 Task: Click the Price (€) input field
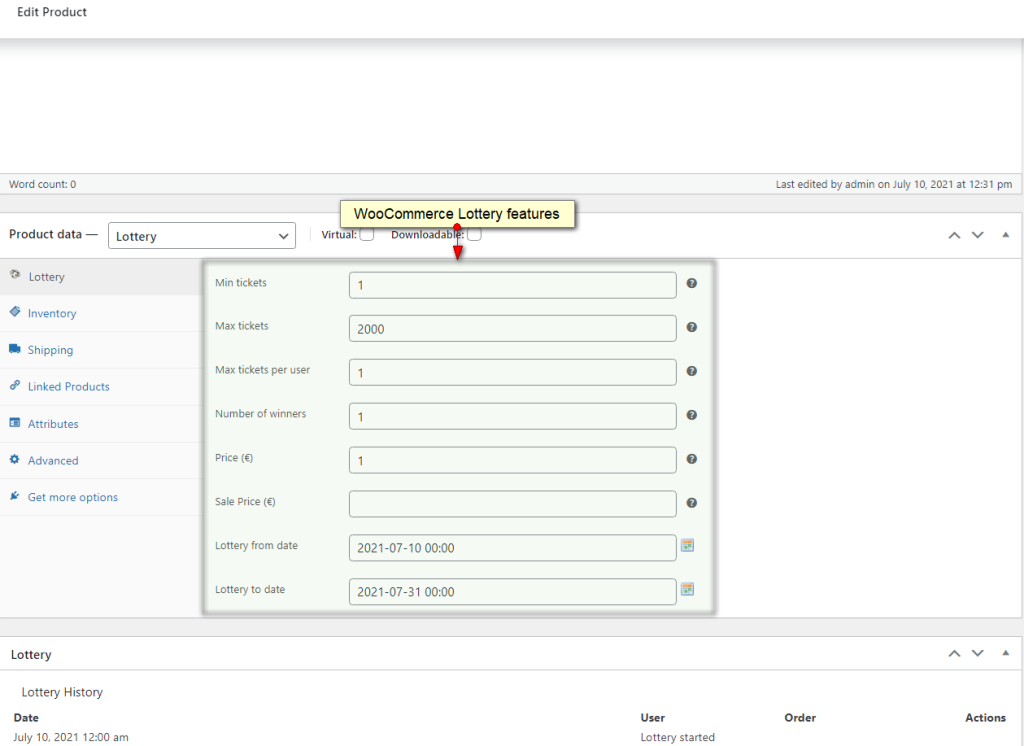513,461
